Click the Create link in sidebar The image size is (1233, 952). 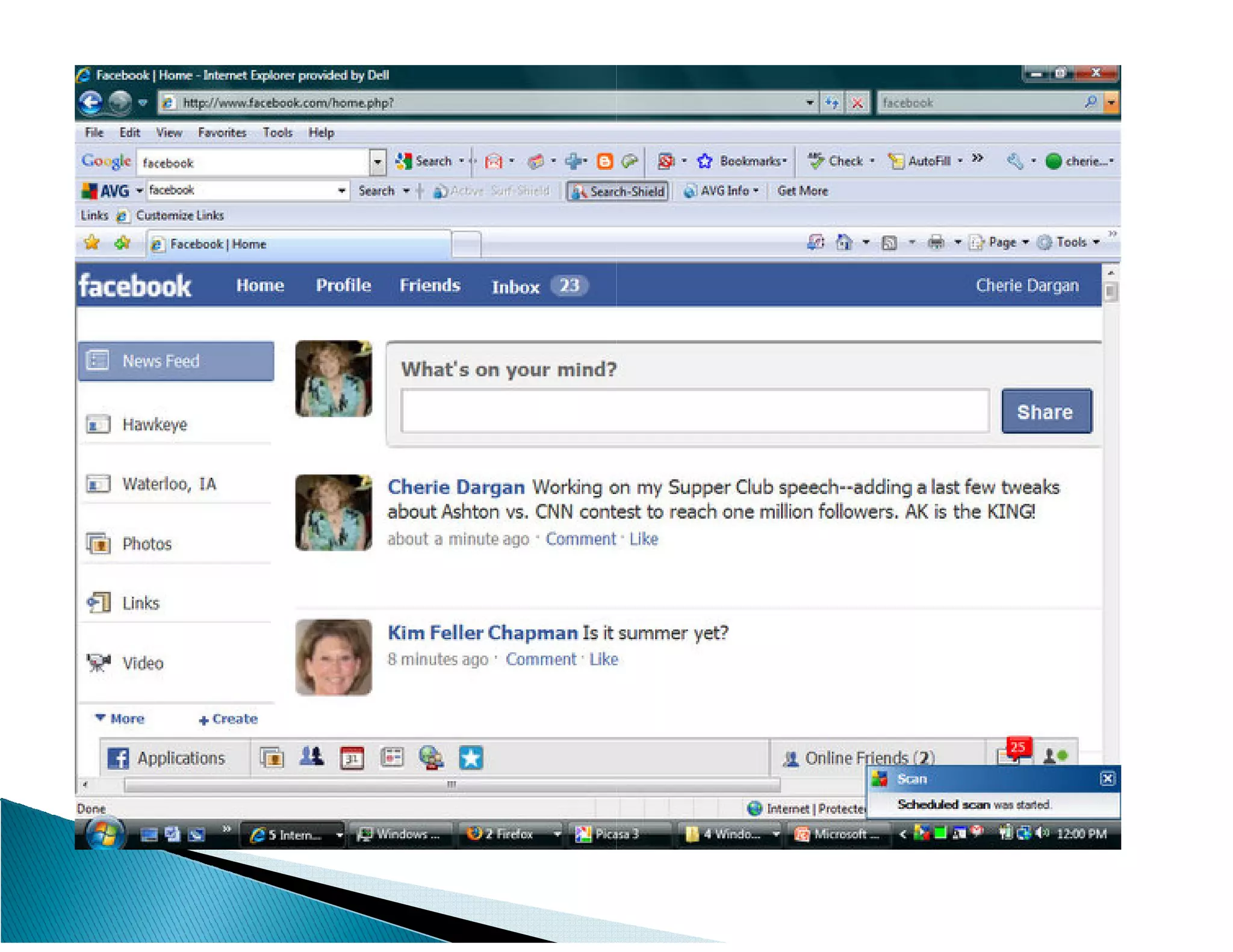[x=229, y=719]
